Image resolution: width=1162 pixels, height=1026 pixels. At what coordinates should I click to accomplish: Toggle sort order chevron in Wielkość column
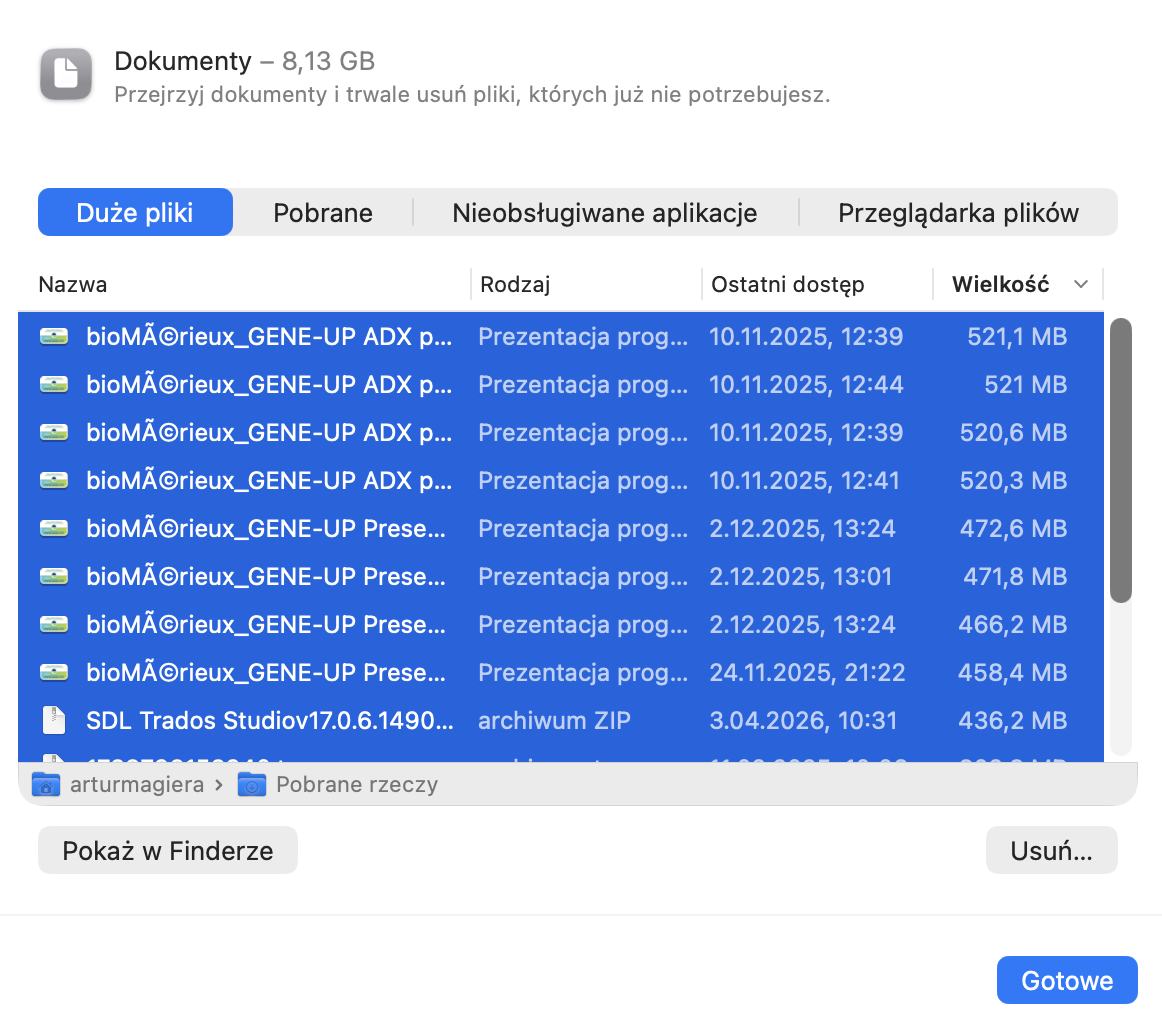pos(1081,284)
